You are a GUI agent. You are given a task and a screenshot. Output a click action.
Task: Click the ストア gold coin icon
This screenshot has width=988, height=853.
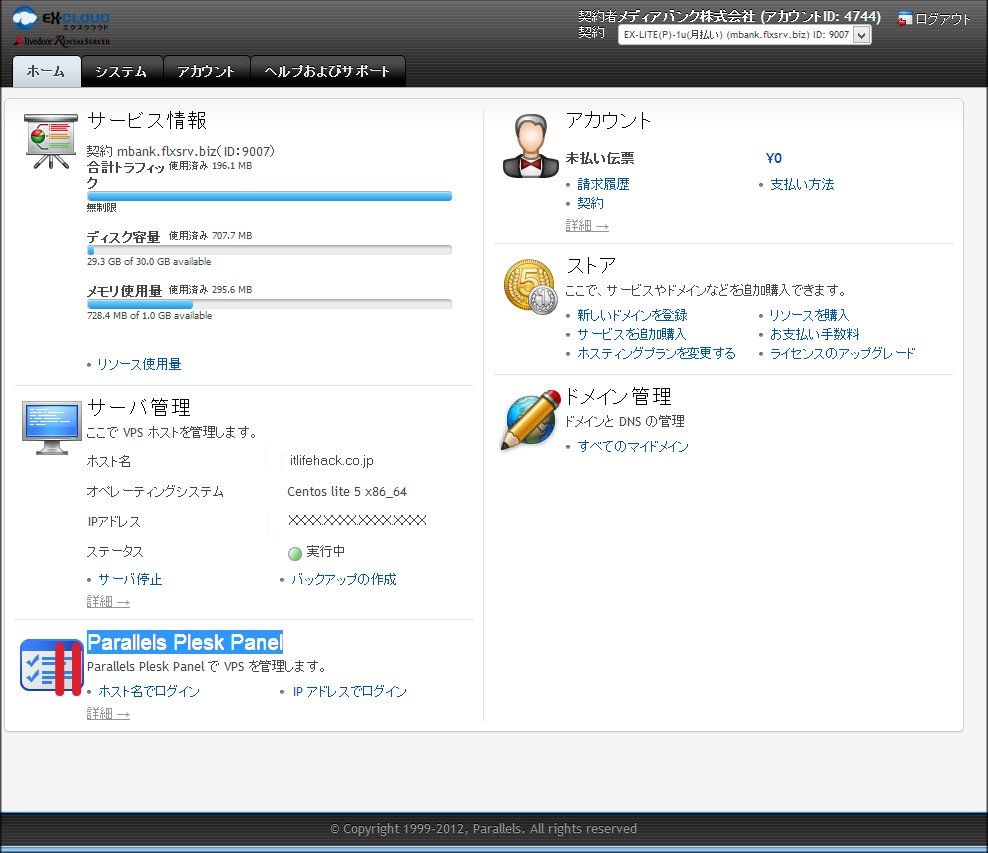click(531, 287)
